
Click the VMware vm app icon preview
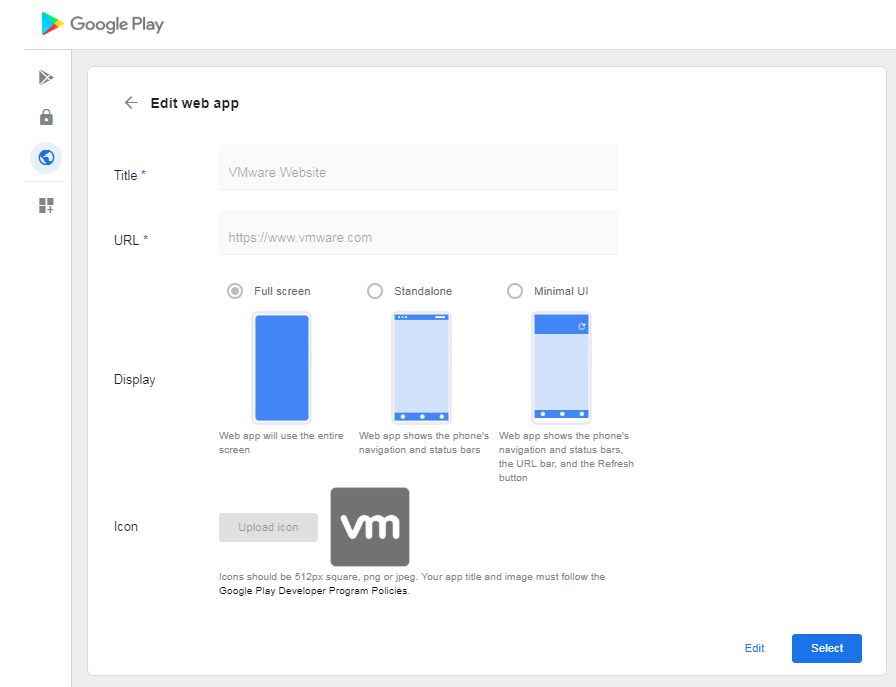coord(369,527)
